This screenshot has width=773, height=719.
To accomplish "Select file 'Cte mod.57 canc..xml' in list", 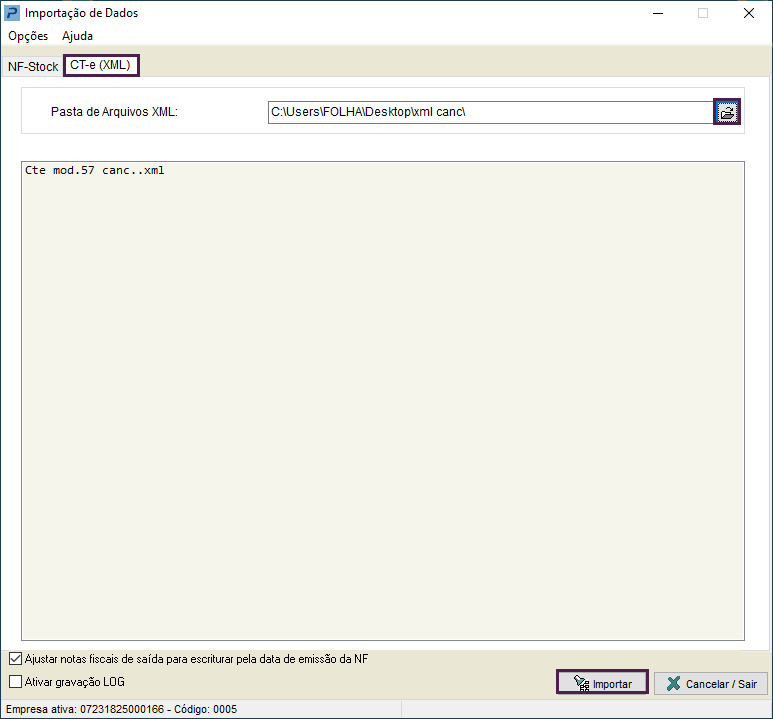I will pyautogui.click(x=95, y=171).
